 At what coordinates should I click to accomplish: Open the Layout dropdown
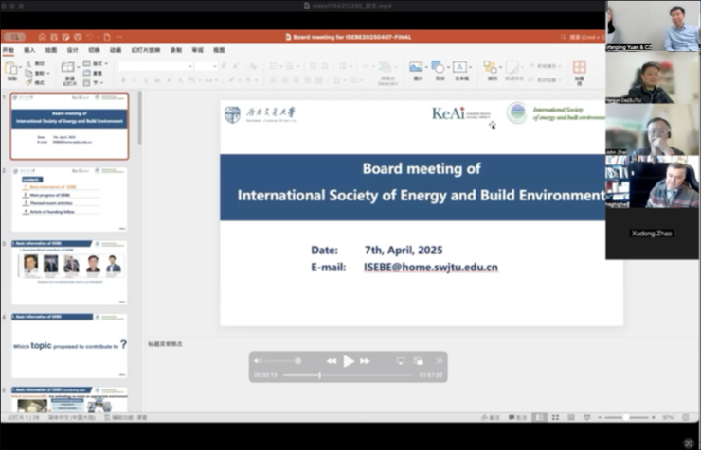tap(96, 64)
